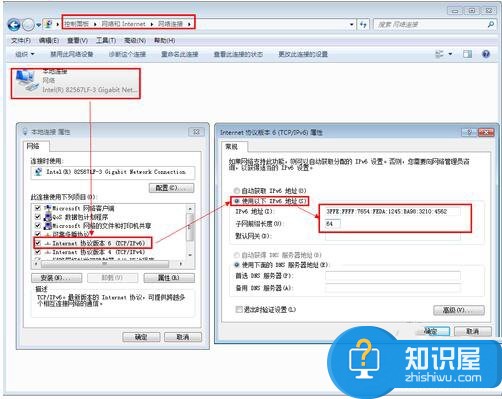The width and height of the screenshot is (502, 399).
Task: Click the IPv6 地址 input field
Action: click(392, 211)
